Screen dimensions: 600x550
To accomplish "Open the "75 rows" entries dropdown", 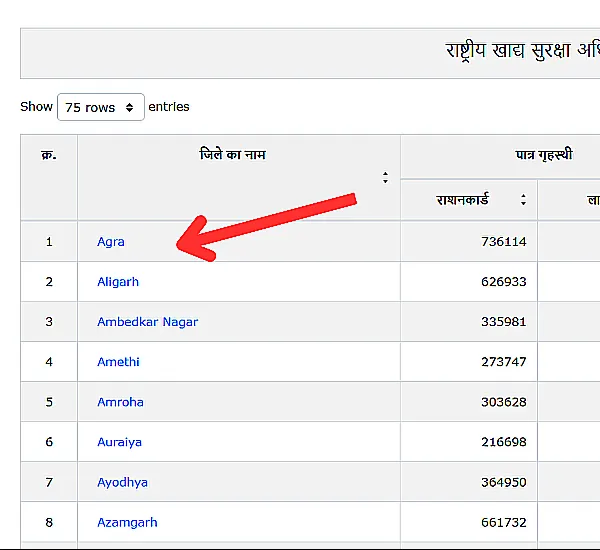I will click(x=100, y=107).
